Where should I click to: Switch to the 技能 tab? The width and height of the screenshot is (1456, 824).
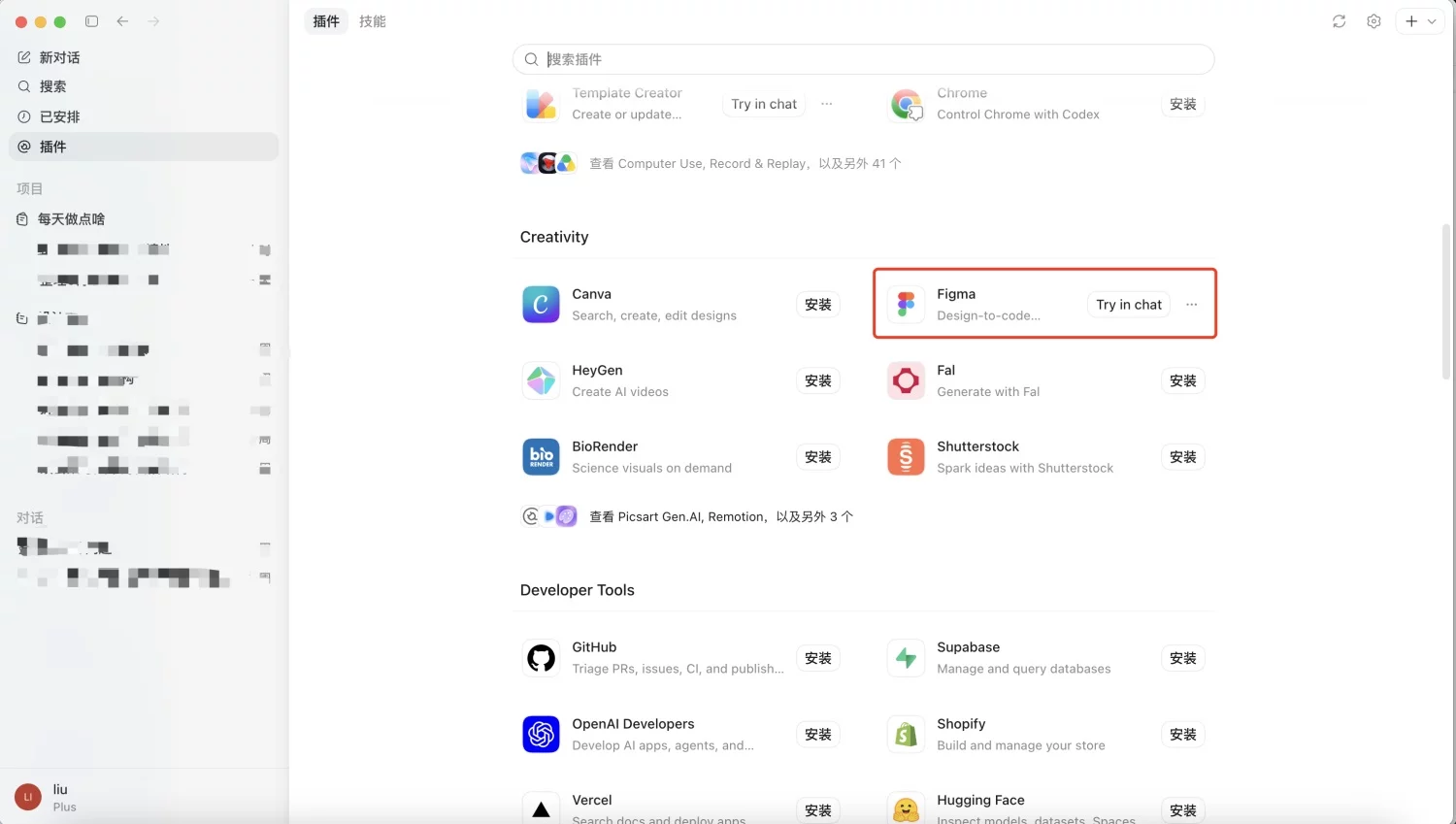[x=373, y=21]
